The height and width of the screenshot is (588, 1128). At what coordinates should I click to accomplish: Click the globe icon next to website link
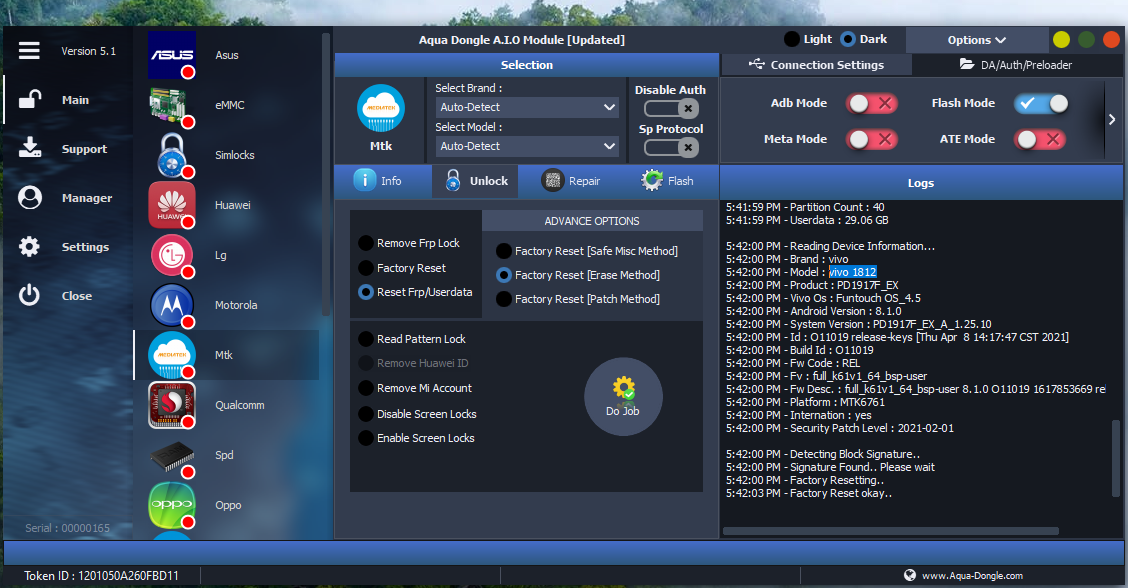pyautogui.click(x=910, y=575)
